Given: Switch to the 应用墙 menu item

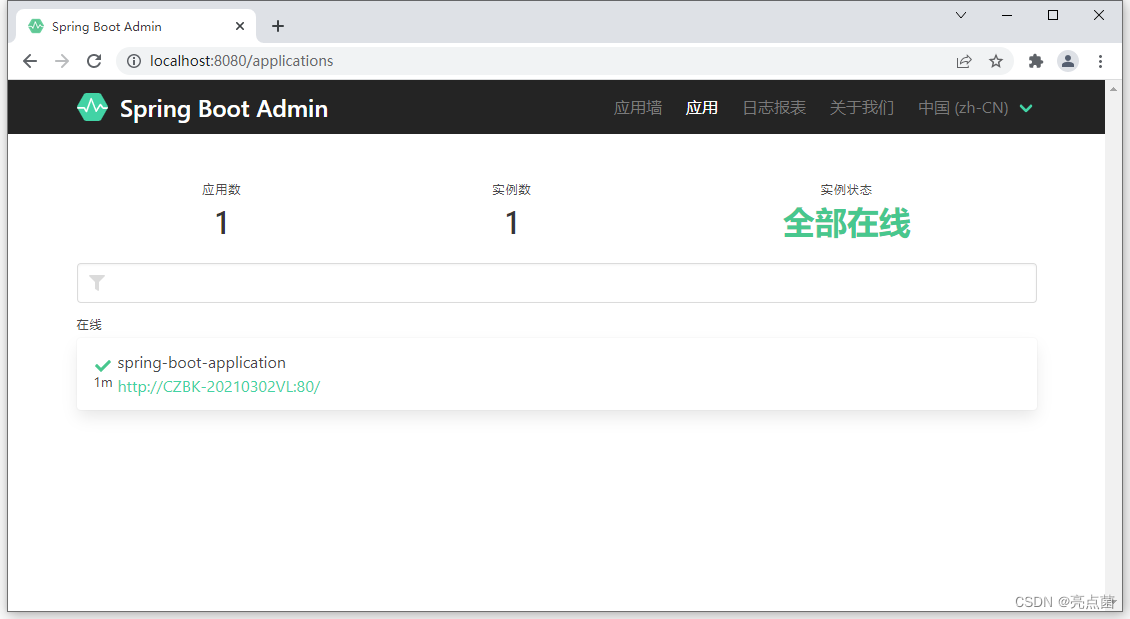Looking at the screenshot, I should pyautogui.click(x=637, y=107).
